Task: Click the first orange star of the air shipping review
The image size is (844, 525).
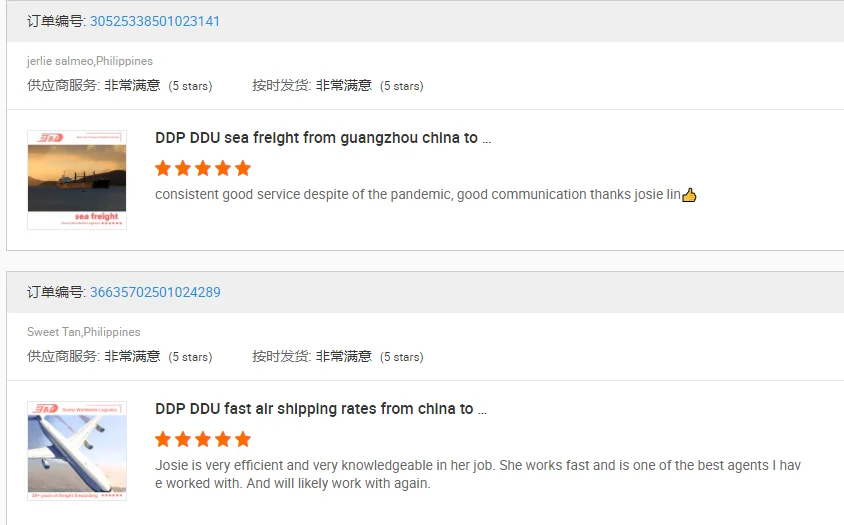Action: click(x=163, y=439)
